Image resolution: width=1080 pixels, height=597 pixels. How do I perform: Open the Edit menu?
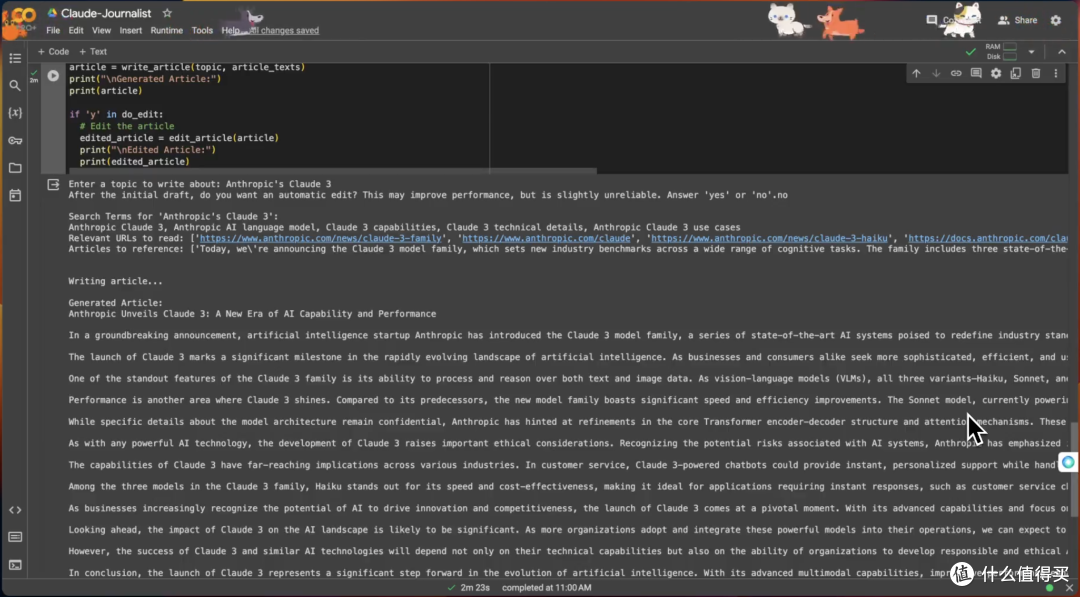pyautogui.click(x=76, y=30)
